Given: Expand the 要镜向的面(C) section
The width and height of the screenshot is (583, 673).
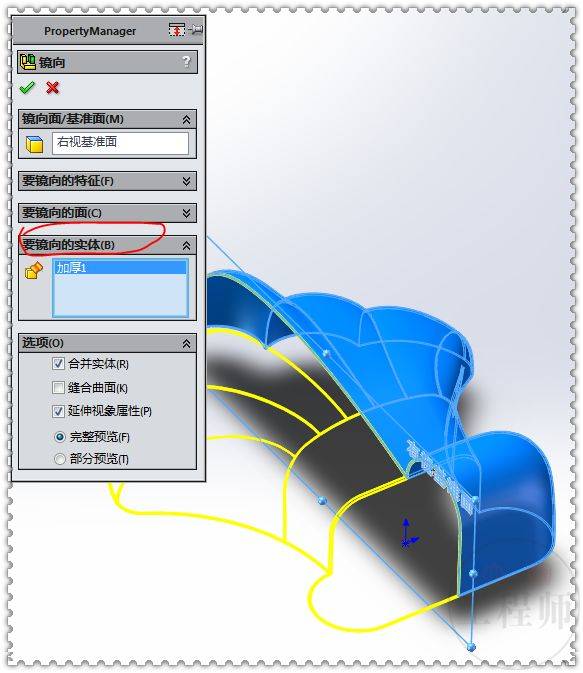Looking at the screenshot, I should [107, 213].
